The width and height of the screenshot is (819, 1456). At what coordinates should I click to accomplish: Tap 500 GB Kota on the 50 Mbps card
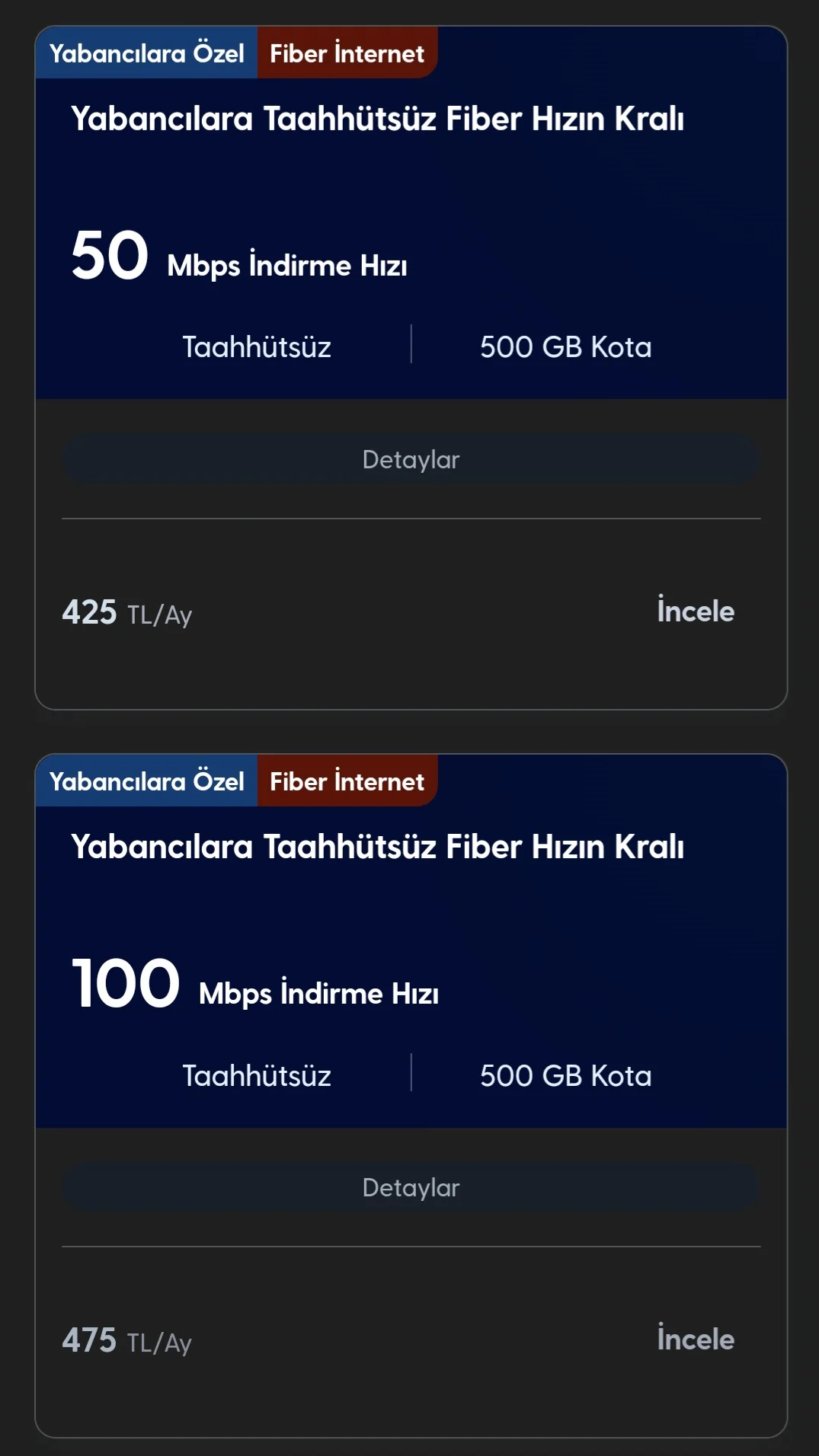pyautogui.click(x=565, y=347)
